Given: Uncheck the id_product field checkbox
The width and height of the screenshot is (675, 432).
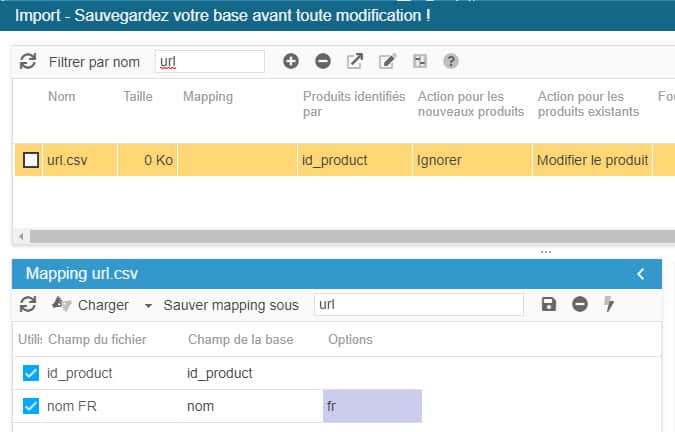Looking at the screenshot, I should point(31,373).
